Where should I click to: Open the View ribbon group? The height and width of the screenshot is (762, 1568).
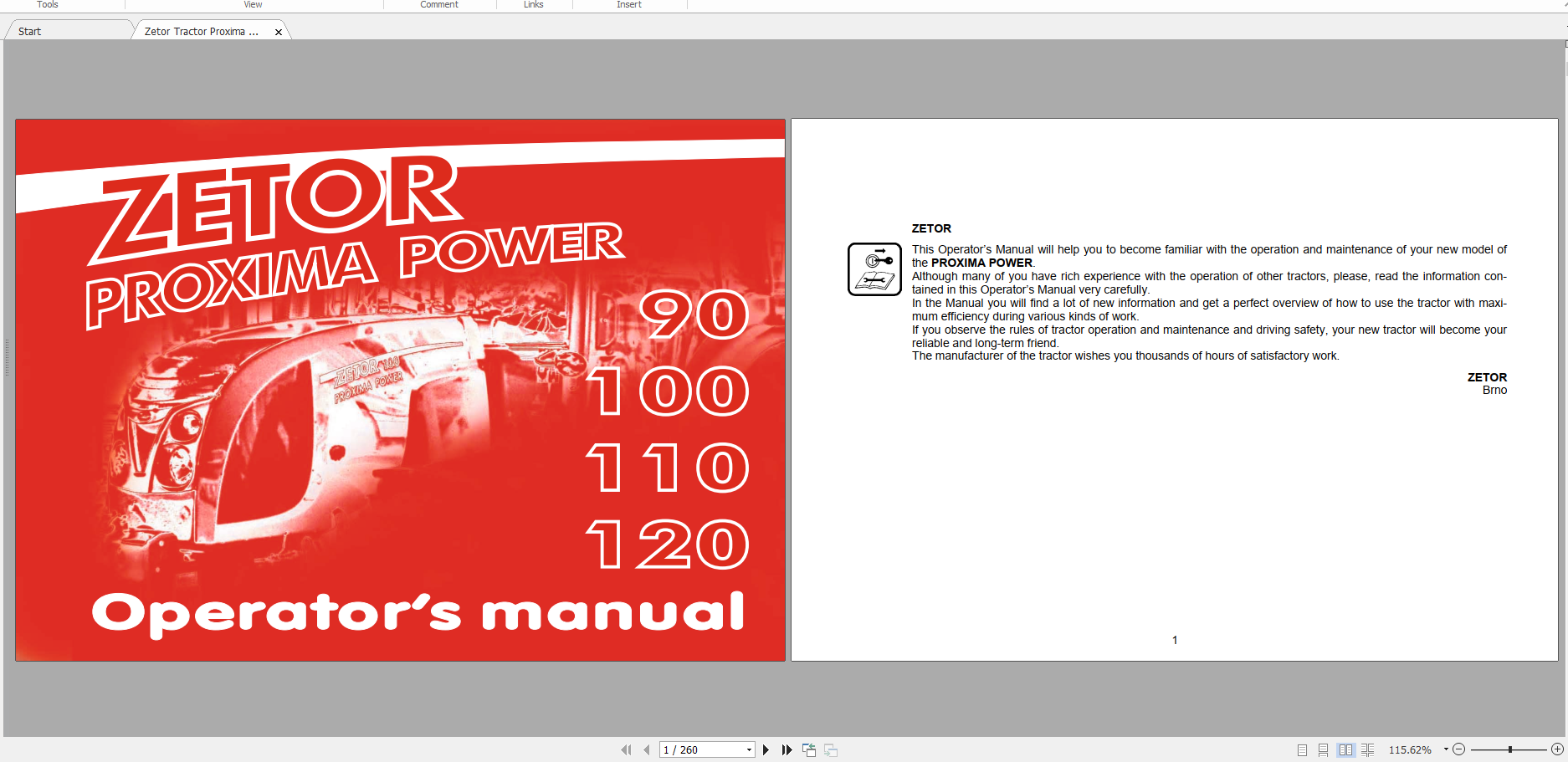253,5
